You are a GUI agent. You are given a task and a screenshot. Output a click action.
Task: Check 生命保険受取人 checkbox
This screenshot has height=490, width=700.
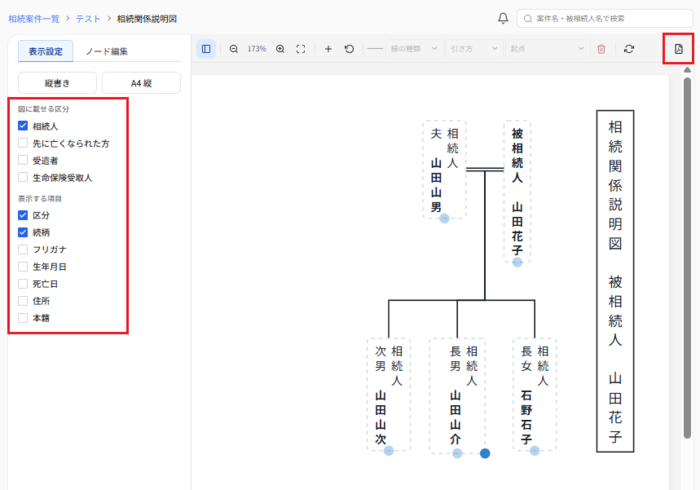point(23,177)
